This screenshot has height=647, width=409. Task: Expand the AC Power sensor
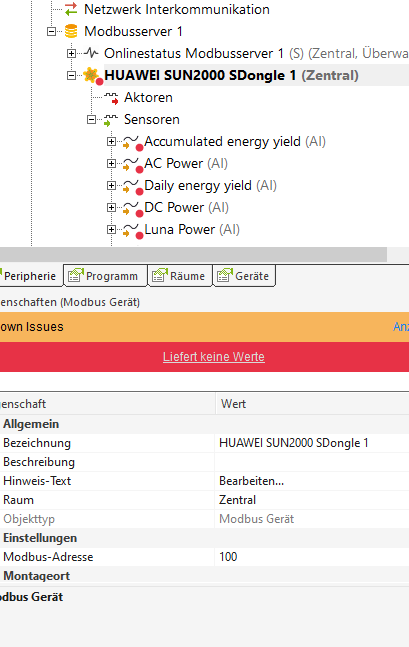coord(111,163)
